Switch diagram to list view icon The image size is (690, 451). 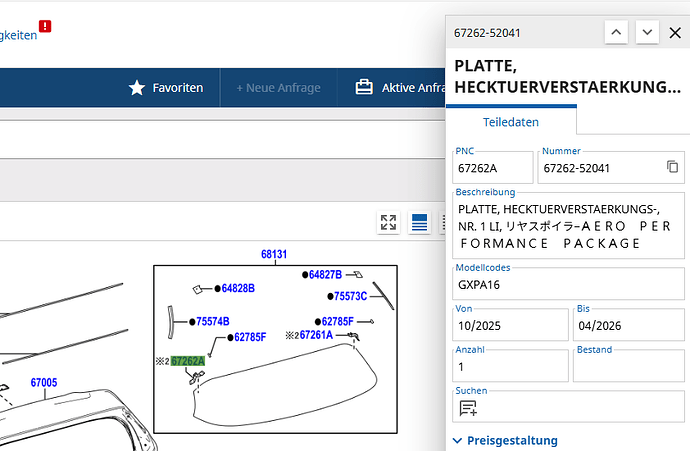pyautogui.click(x=420, y=223)
